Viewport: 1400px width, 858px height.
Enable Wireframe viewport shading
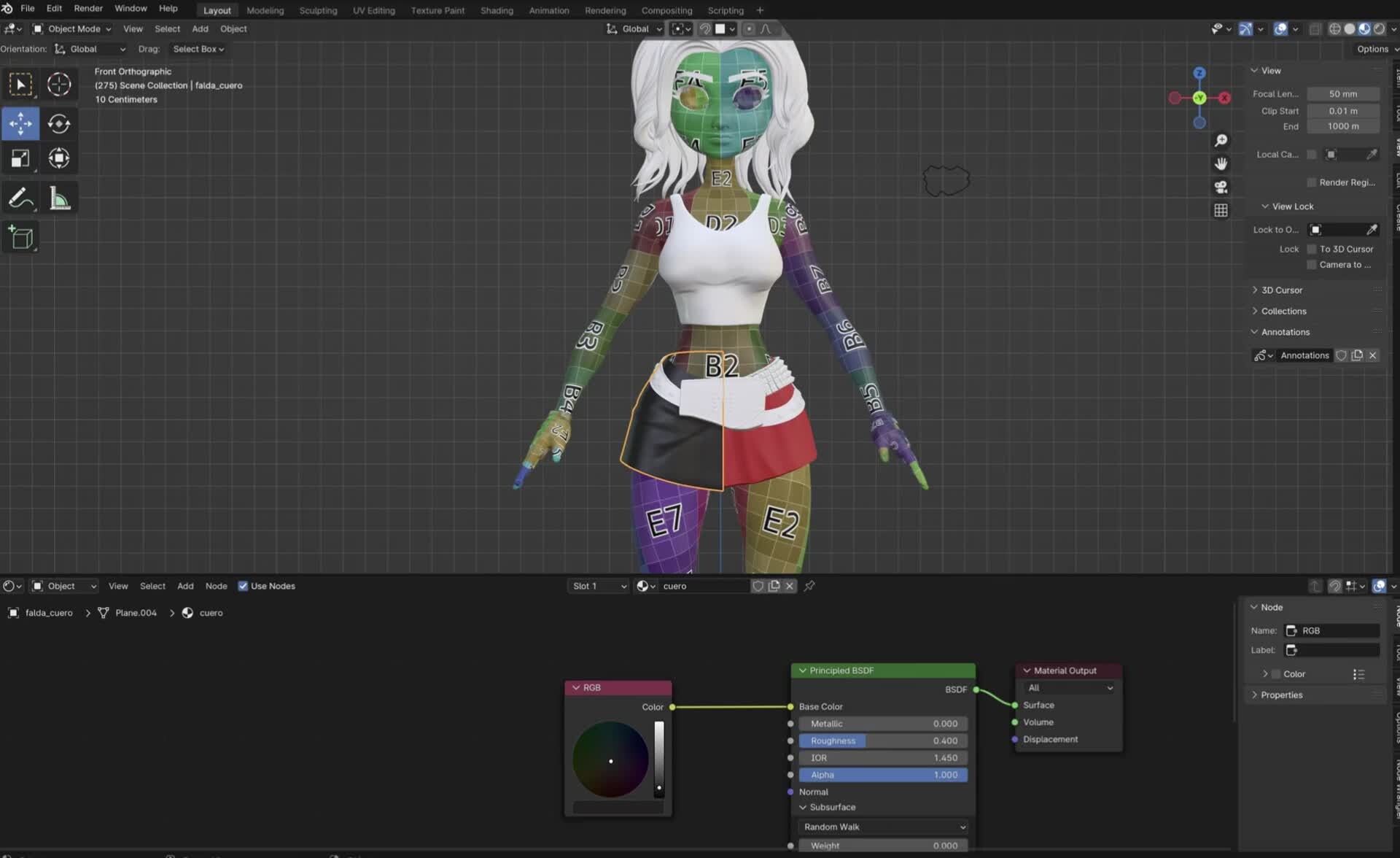[1335, 29]
